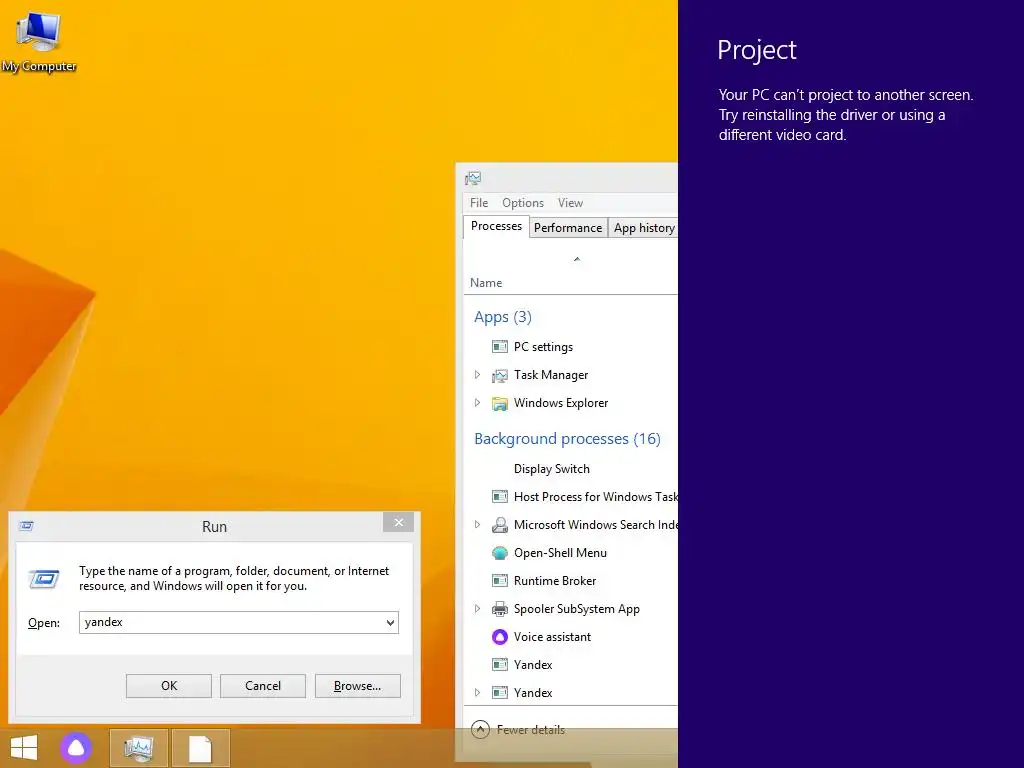Switch to the App history tab
The height and width of the screenshot is (768, 1024).
click(x=643, y=228)
